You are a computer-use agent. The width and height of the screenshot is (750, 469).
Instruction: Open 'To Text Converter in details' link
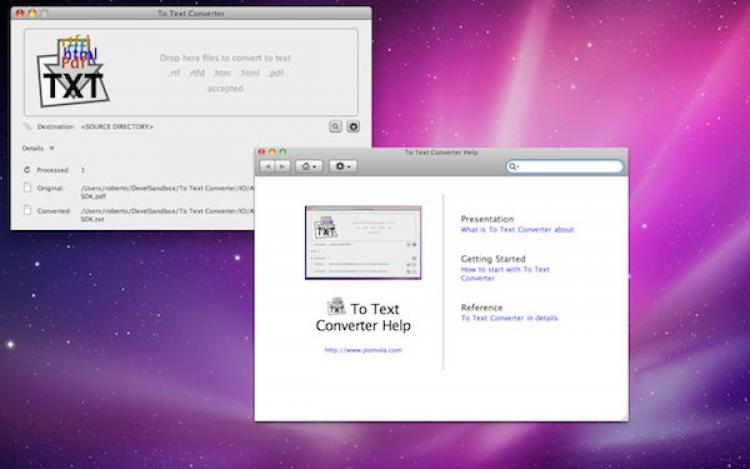coord(509,318)
